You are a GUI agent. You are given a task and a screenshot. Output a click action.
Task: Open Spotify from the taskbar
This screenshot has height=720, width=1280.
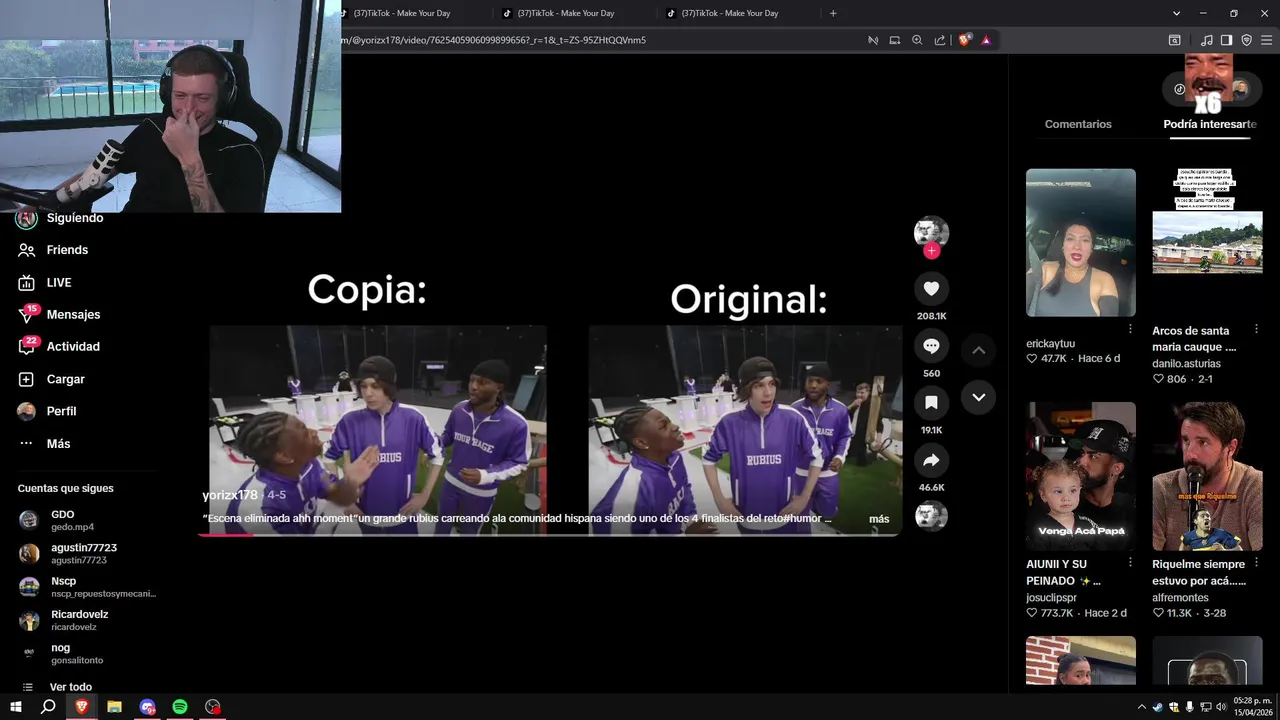click(180, 707)
